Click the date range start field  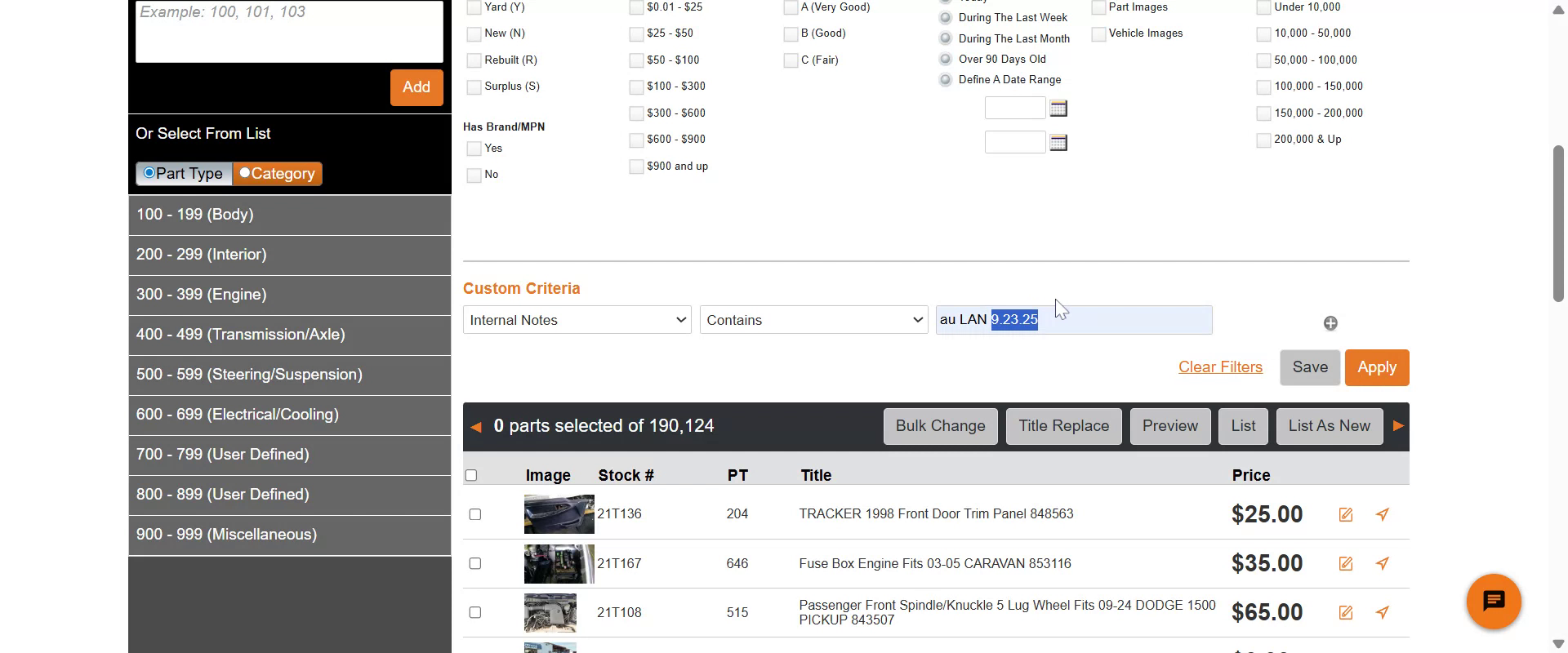tap(1015, 108)
